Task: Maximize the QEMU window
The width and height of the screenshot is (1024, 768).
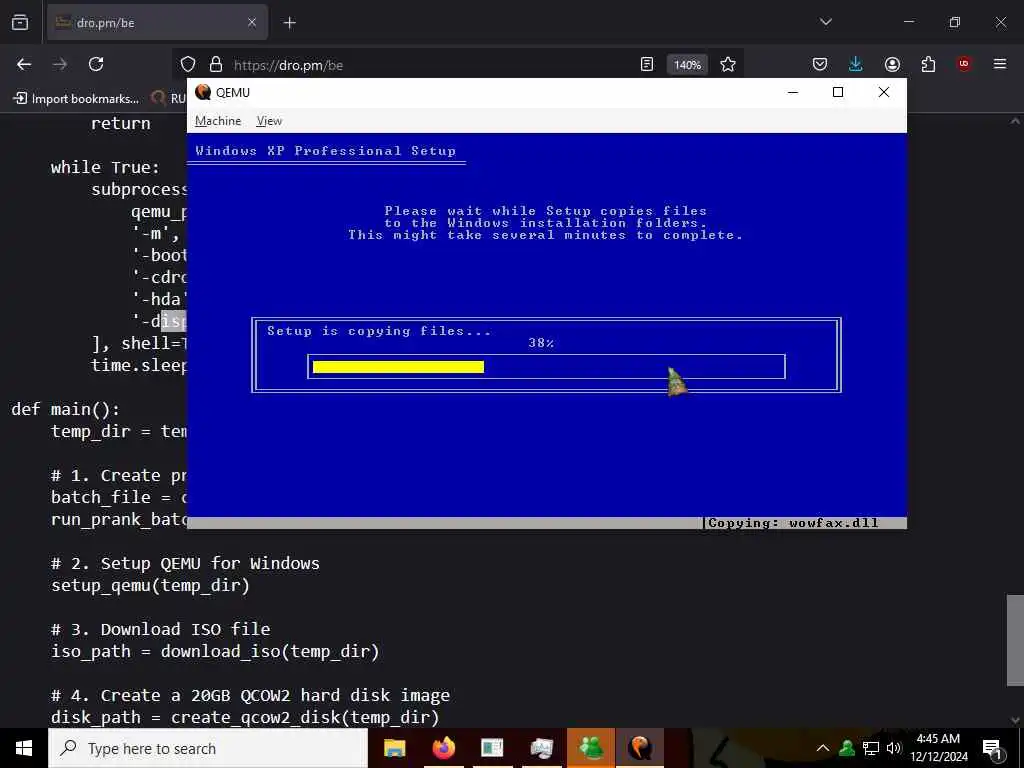Action: click(838, 92)
